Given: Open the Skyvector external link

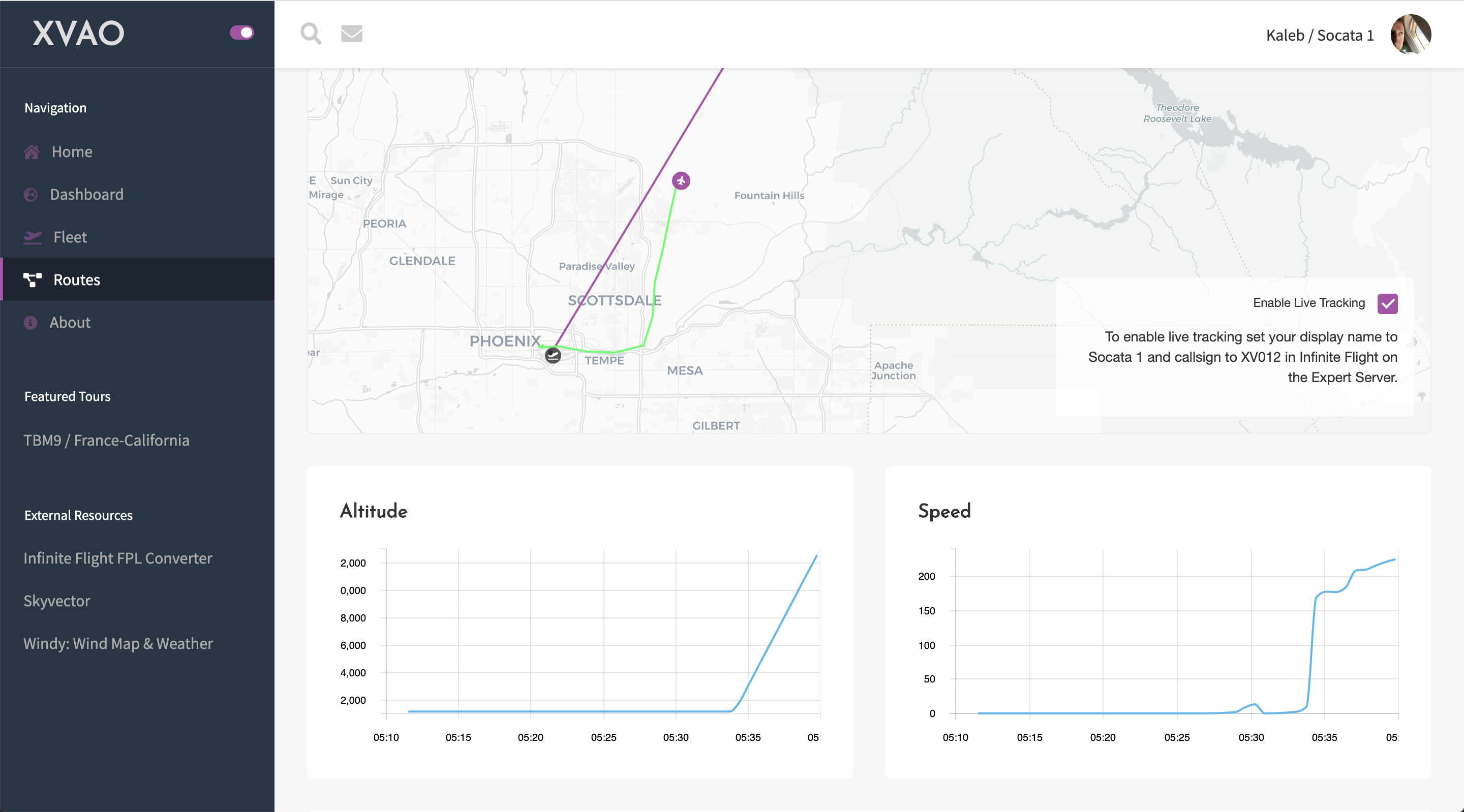Looking at the screenshot, I should (x=57, y=601).
